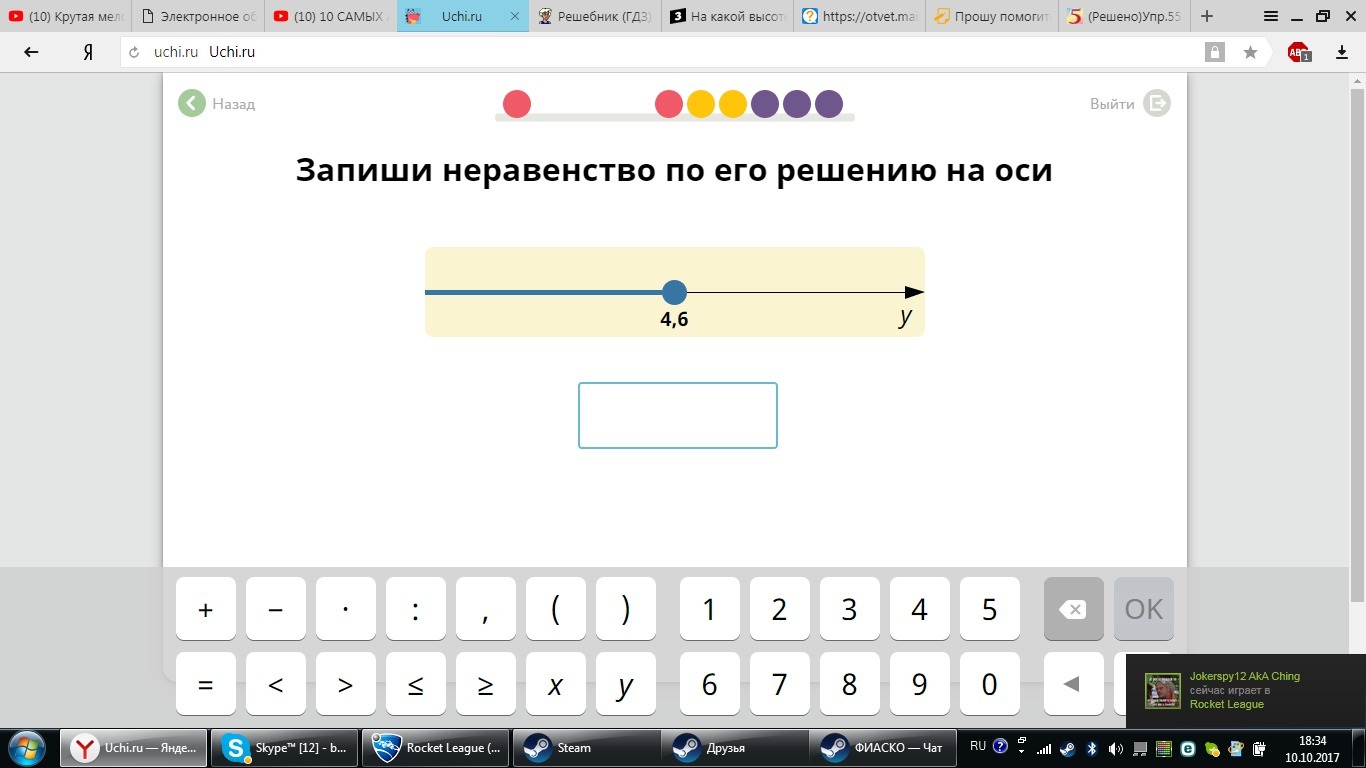Click the security lock in the address bar
The width and height of the screenshot is (1366, 768).
click(x=1214, y=51)
